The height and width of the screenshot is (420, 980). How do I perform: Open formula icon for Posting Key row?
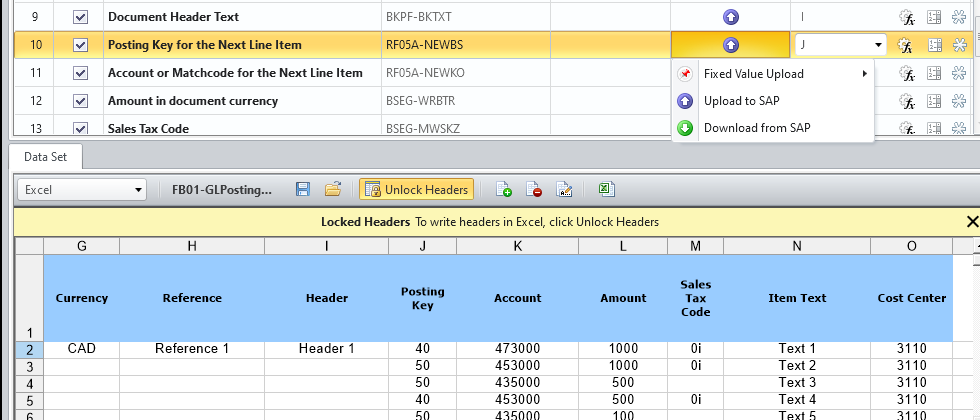click(x=905, y=45)
